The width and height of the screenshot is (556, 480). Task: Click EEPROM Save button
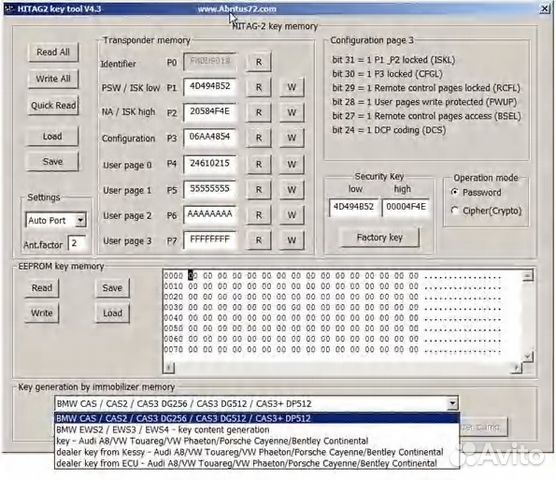pyautogui.click(x=112, y=288)
